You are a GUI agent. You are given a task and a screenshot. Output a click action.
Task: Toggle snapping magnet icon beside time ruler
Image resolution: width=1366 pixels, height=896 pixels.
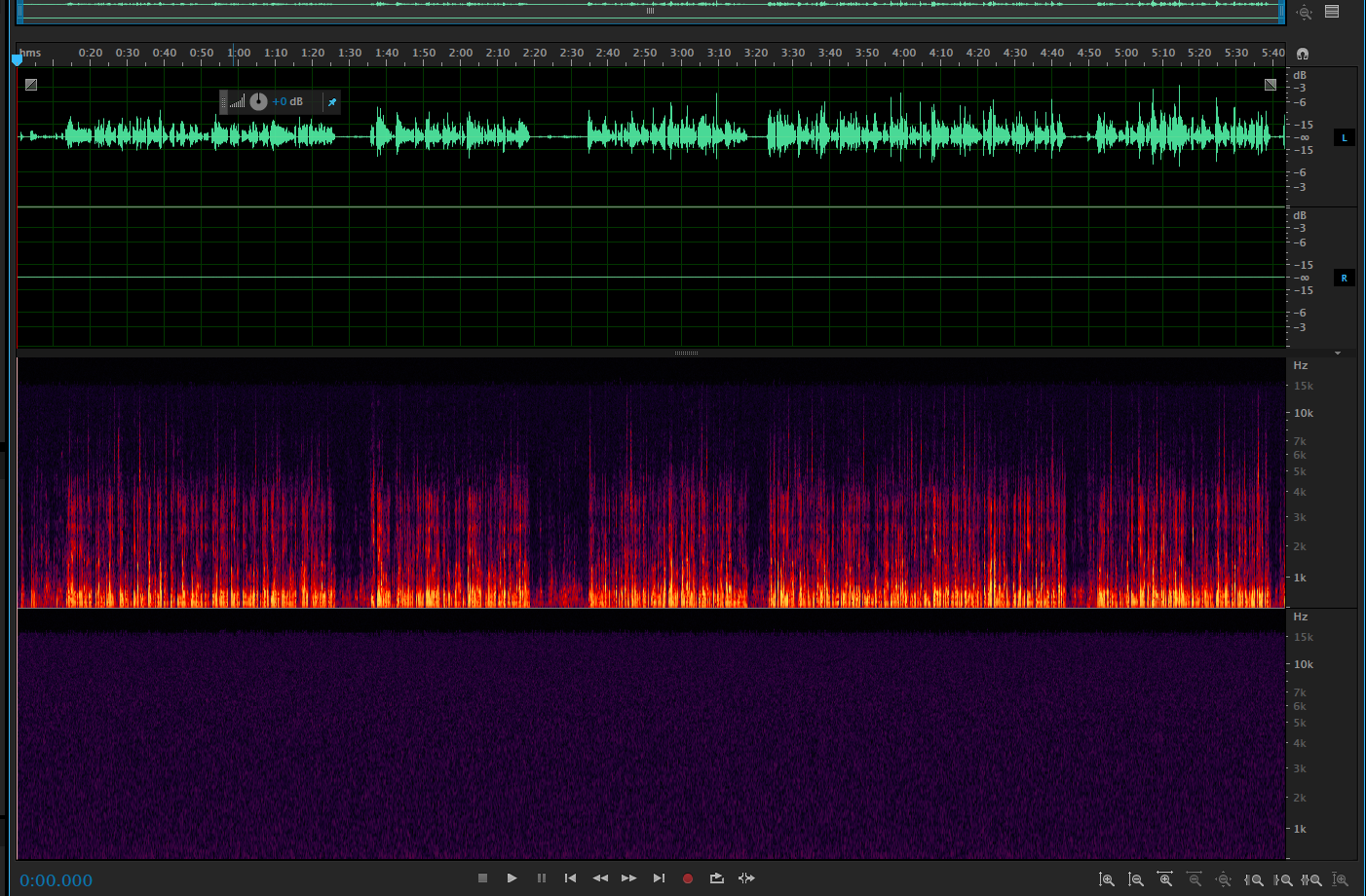coord(1303,54)
